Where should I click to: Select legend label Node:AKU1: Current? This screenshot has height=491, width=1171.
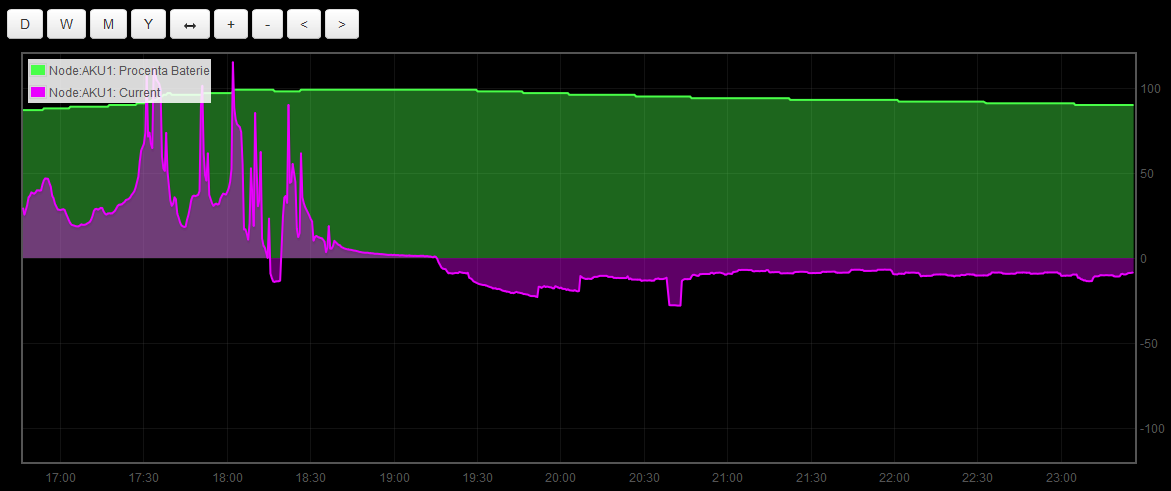click(105, 93)
